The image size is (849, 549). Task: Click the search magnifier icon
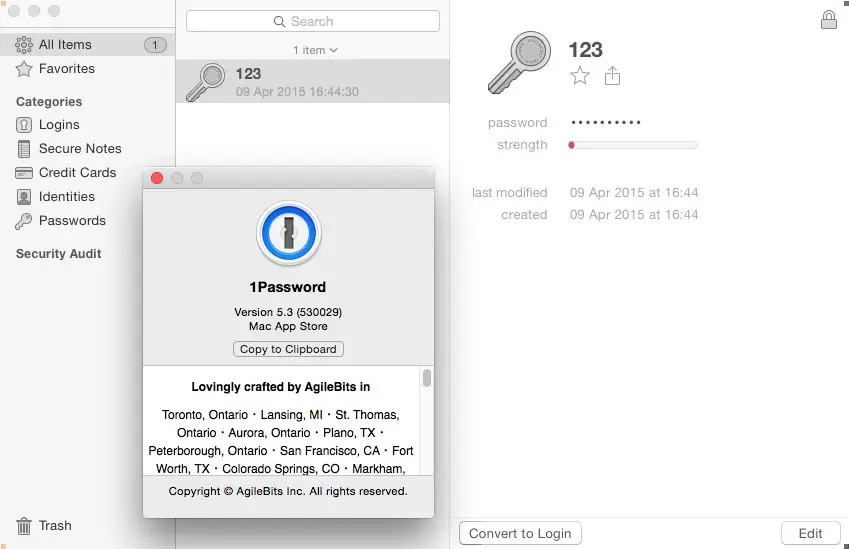coord(279,22)
